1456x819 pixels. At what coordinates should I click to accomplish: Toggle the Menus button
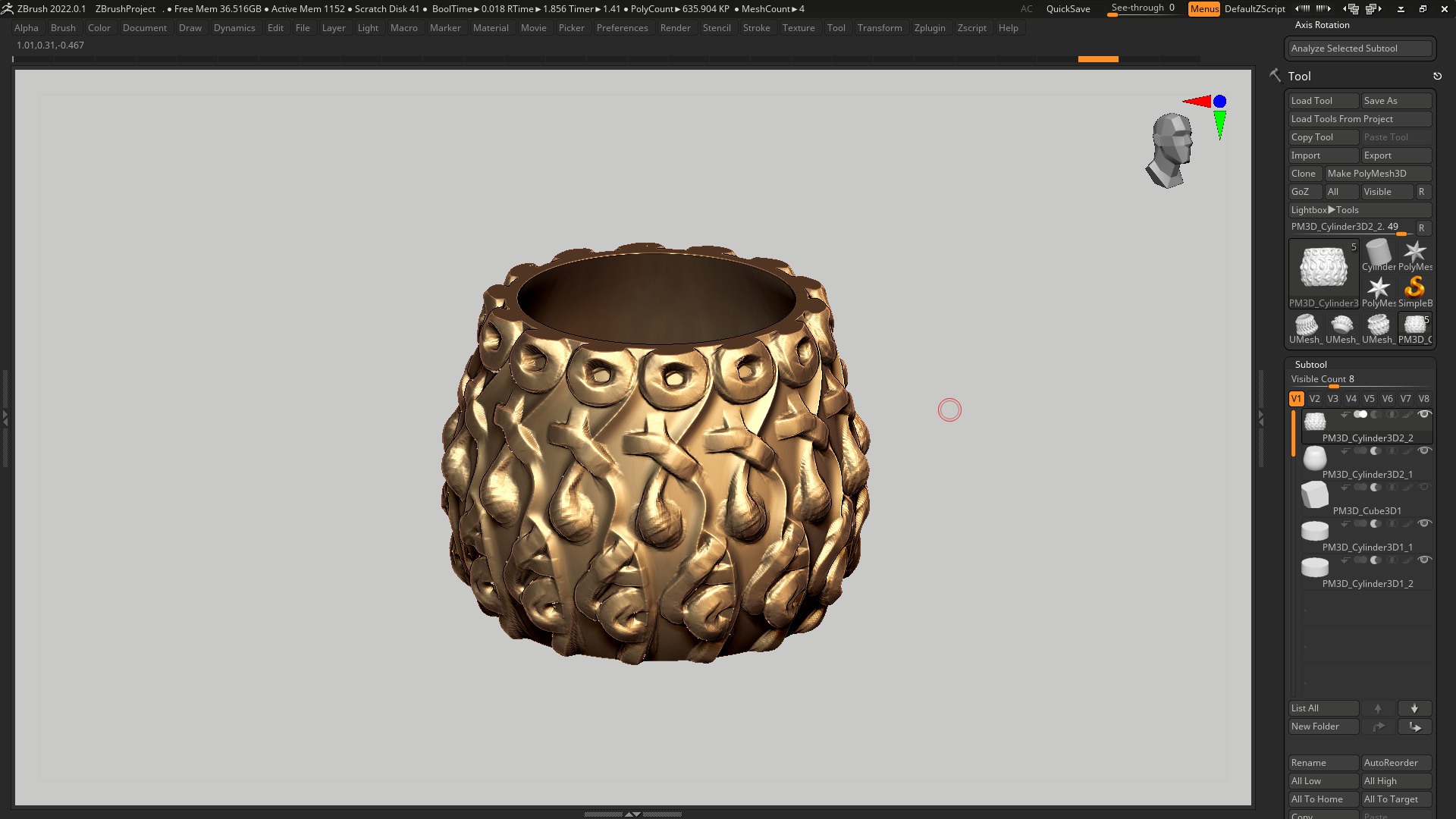pos(1203,9)
